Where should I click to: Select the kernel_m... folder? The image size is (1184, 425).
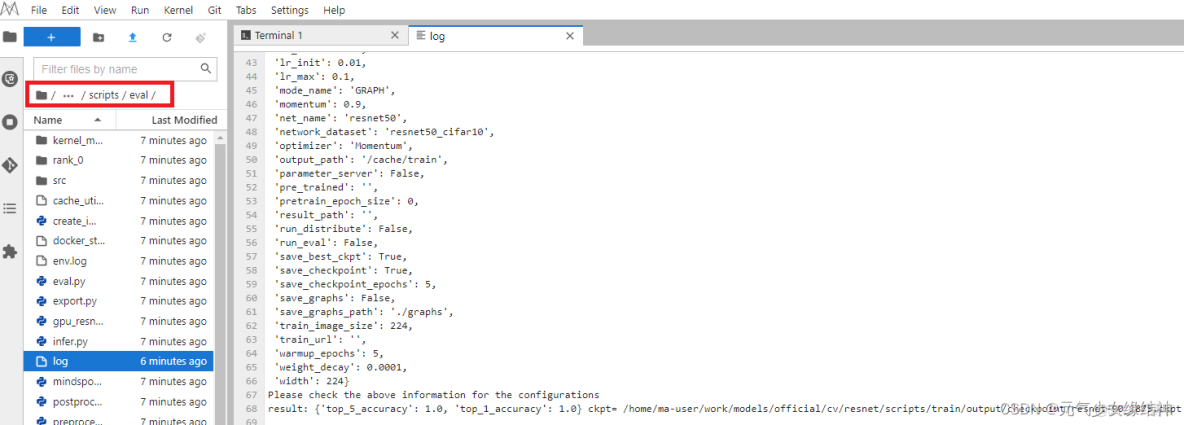pos(119,140)
